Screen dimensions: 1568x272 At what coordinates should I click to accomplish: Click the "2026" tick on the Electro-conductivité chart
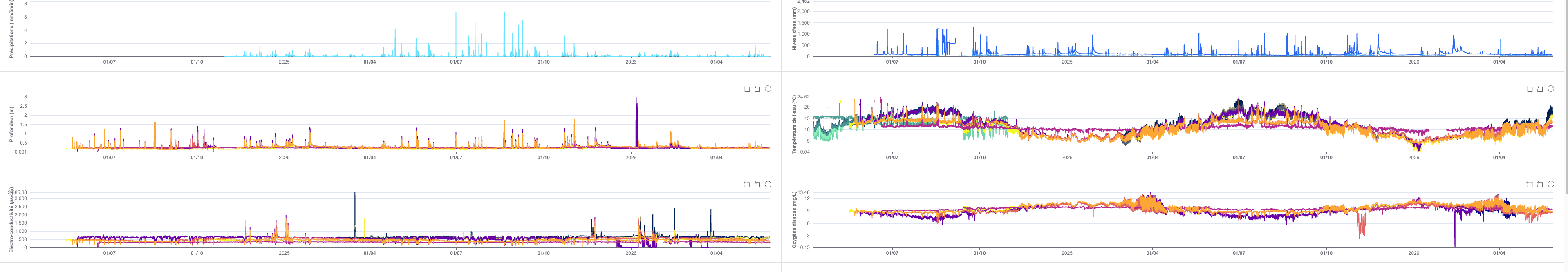point(631,253)
